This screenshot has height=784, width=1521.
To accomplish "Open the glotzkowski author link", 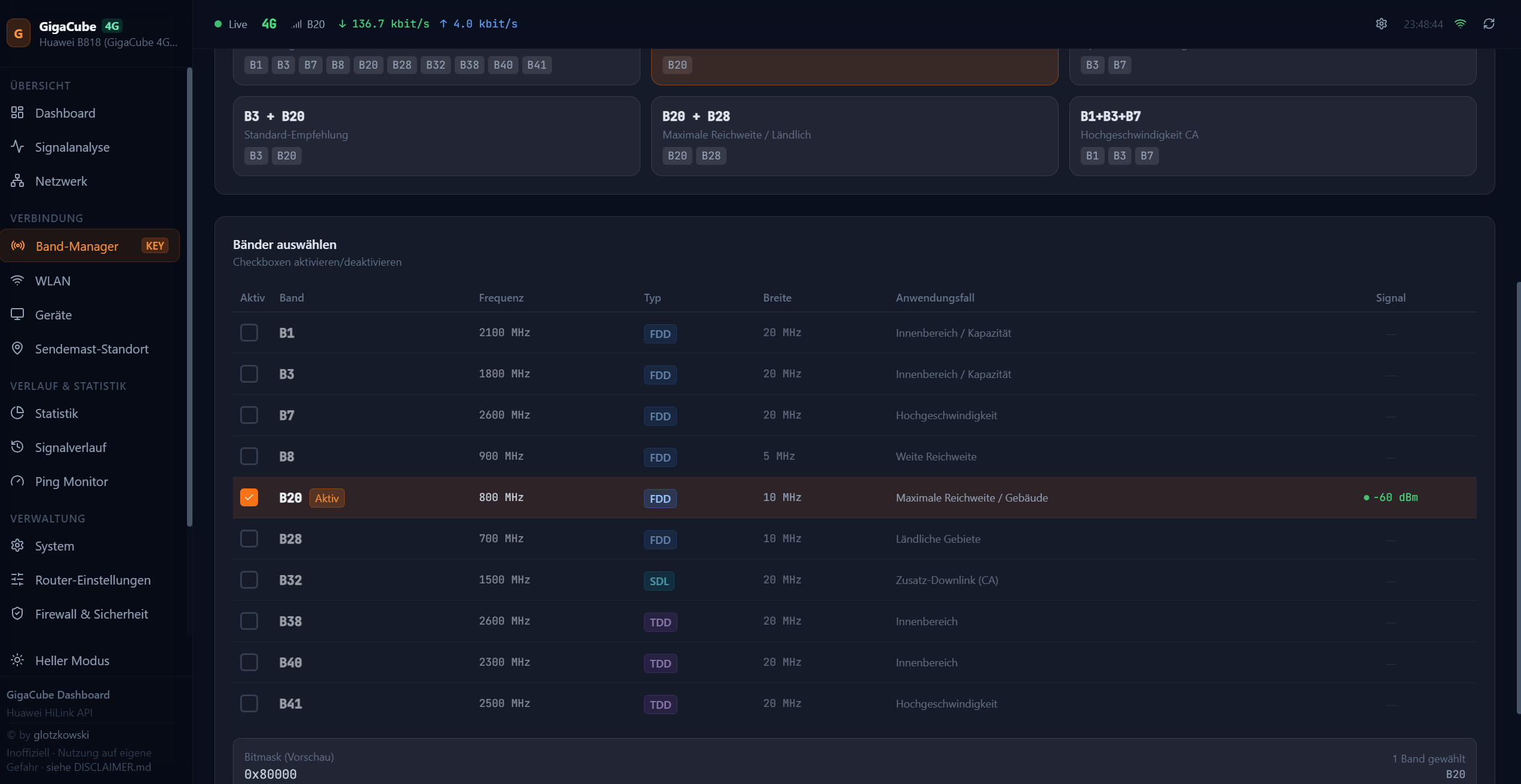I will 61,734.
